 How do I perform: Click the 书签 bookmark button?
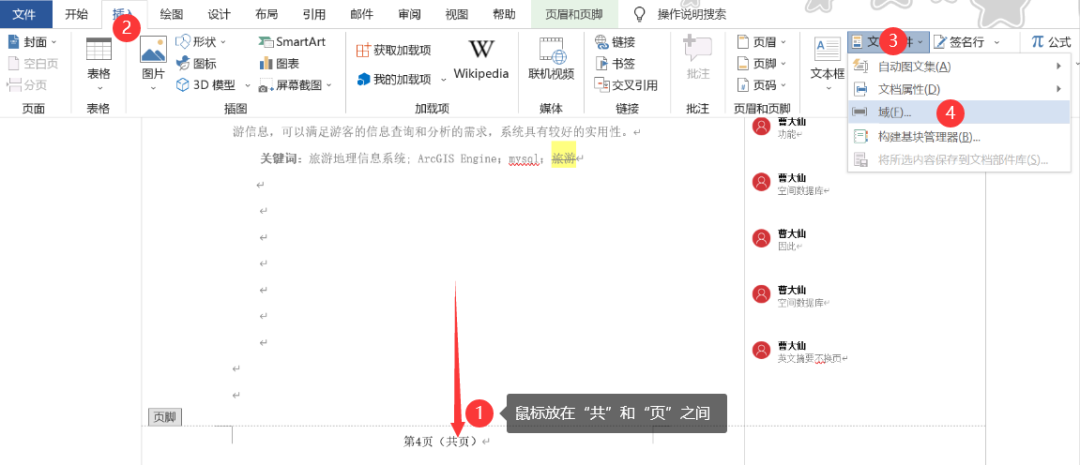[615, 64]
